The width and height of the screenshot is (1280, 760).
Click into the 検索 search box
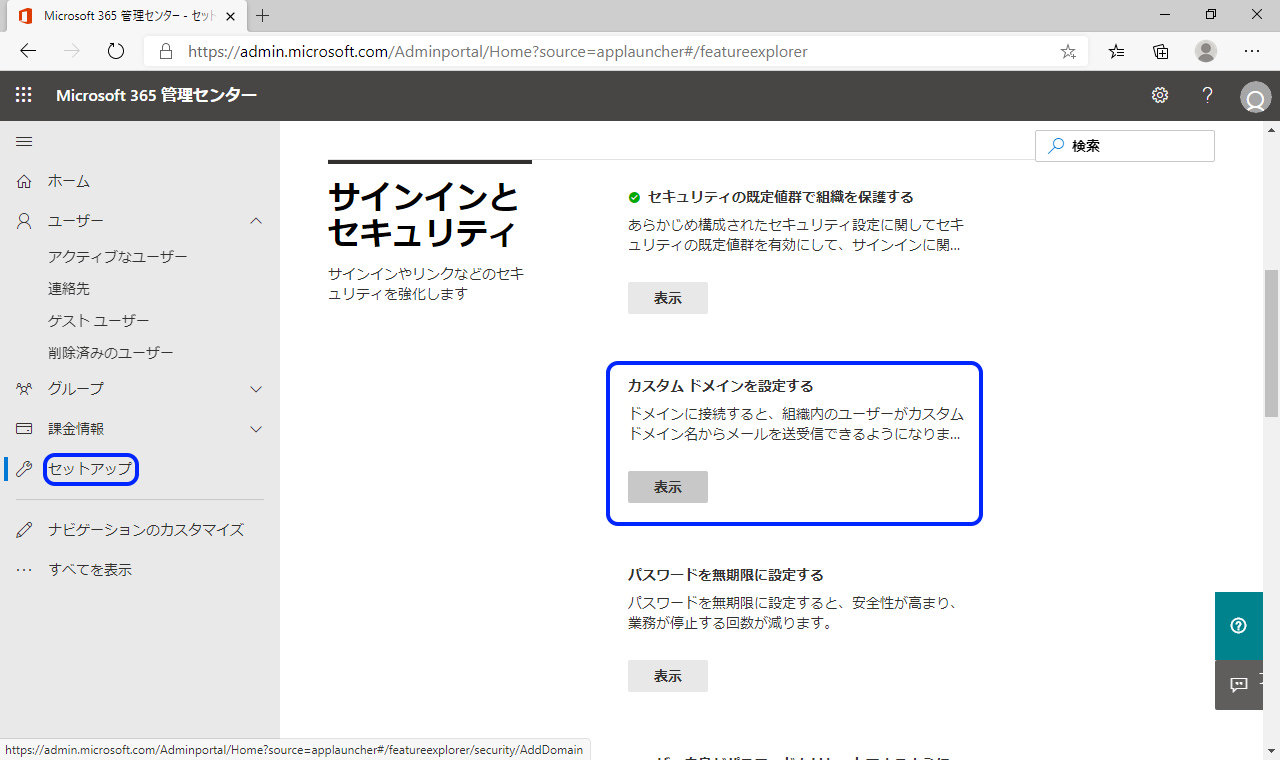click(1125, 146)
